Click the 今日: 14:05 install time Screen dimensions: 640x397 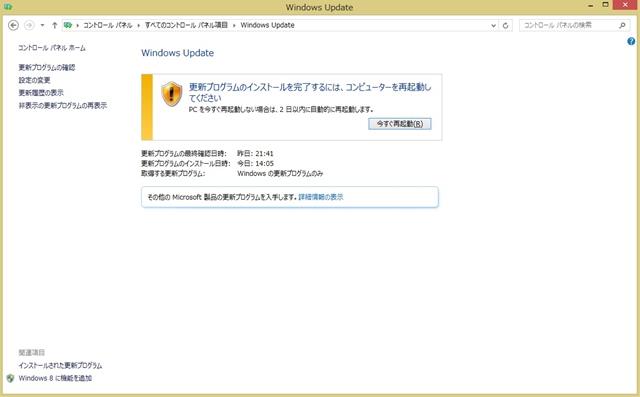tap(255, 163)
